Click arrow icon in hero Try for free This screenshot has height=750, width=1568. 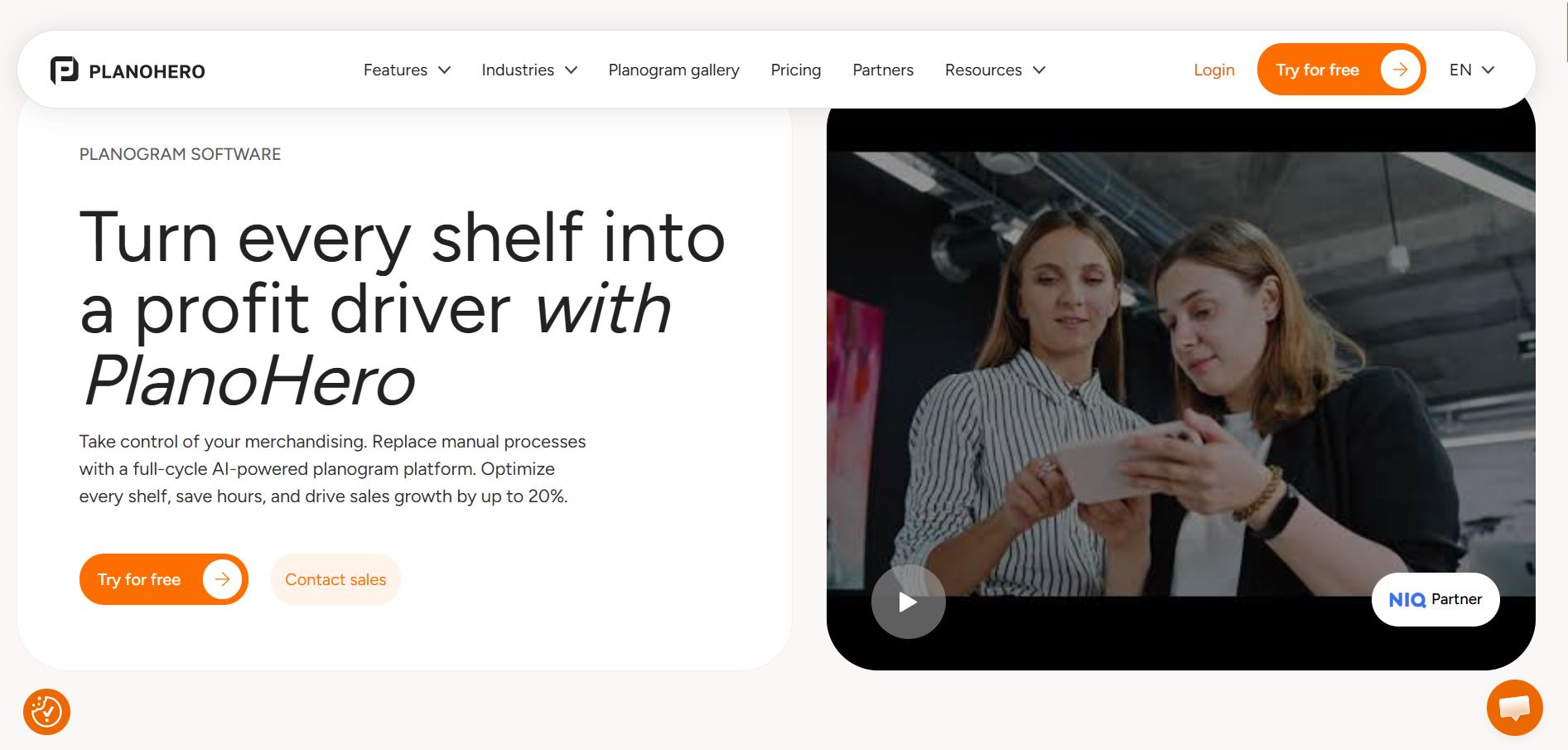pos(222,579)
